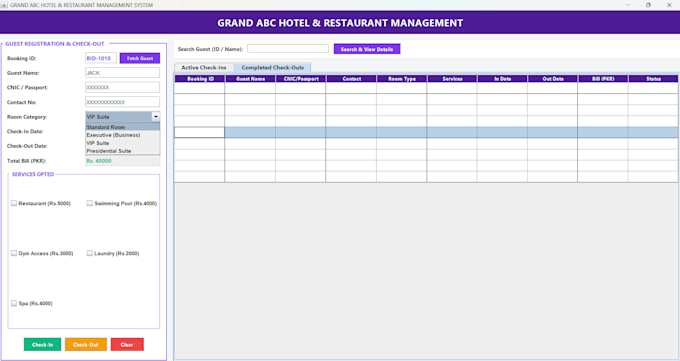Click the focused Booking ID cell in highlighted row
The width and height of the screenshot is (680, 361).
[199, 132]
